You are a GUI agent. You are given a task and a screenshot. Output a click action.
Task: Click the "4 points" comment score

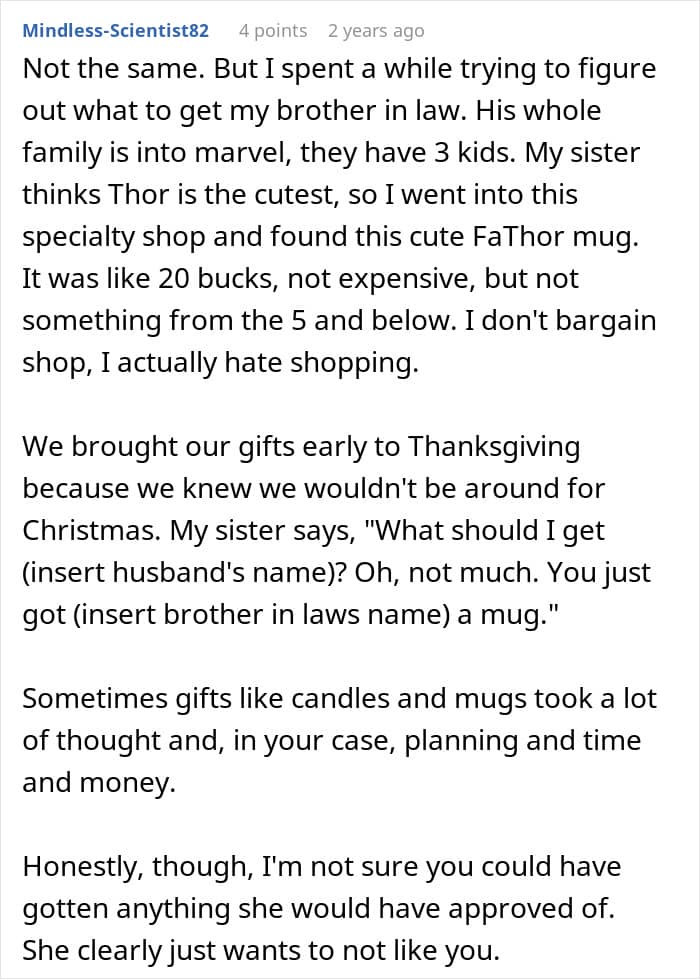click(x=273, y=31)
